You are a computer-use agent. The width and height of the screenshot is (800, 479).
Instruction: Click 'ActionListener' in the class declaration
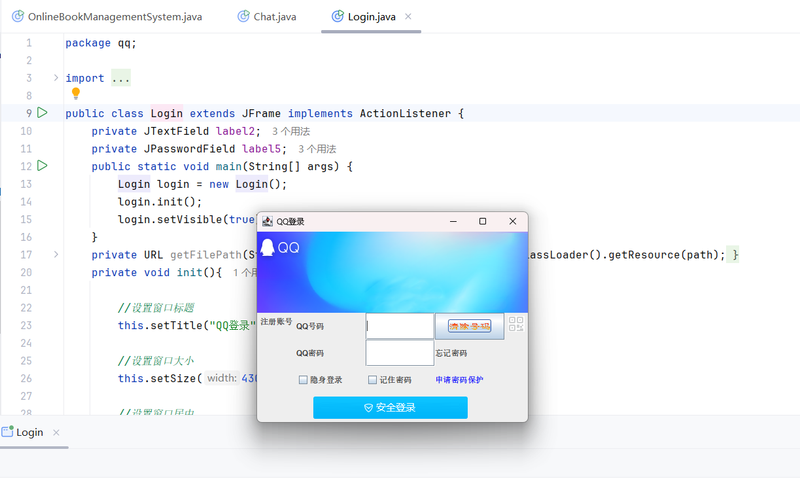click(405, 113)
